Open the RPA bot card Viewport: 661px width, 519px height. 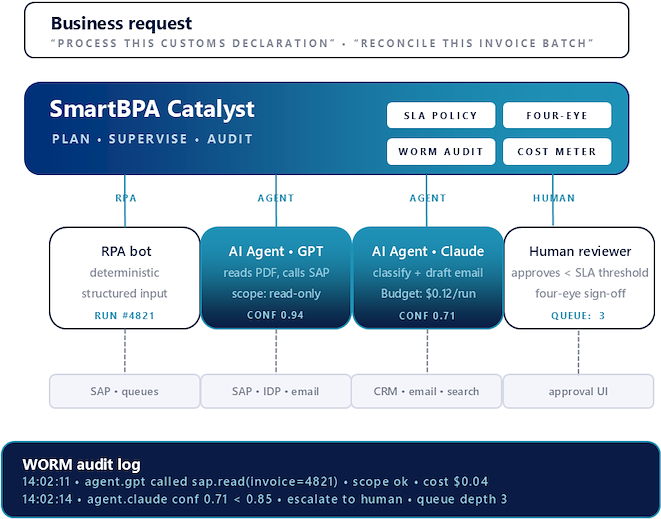coord(125,278)
